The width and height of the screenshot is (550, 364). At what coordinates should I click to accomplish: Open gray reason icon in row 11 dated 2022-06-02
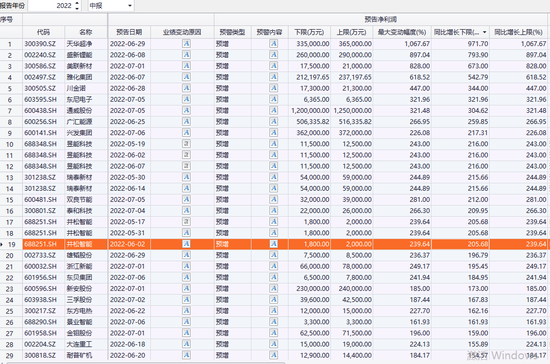point(186,155)
